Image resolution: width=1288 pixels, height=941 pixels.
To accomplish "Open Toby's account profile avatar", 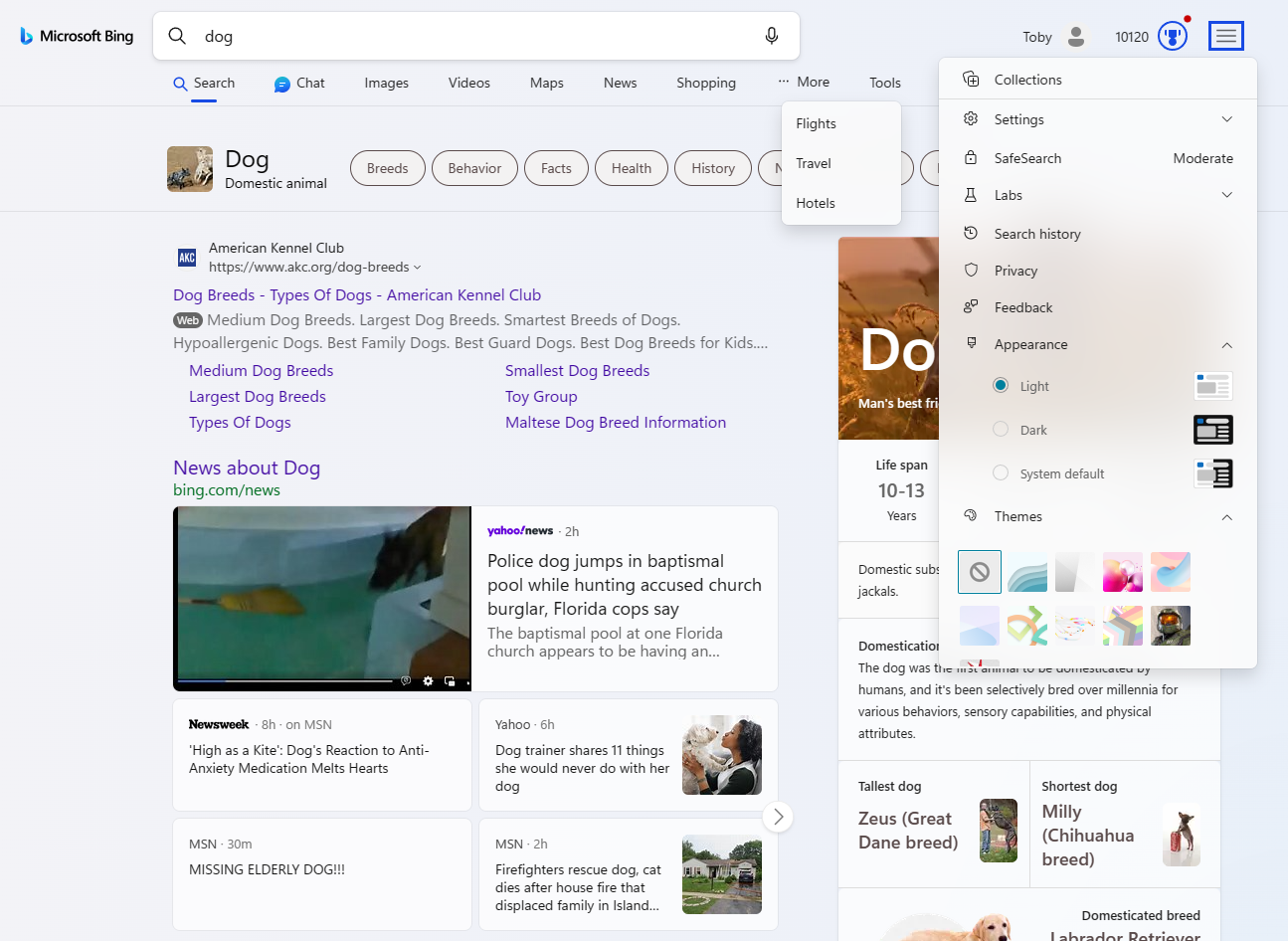I will 1076,37.
